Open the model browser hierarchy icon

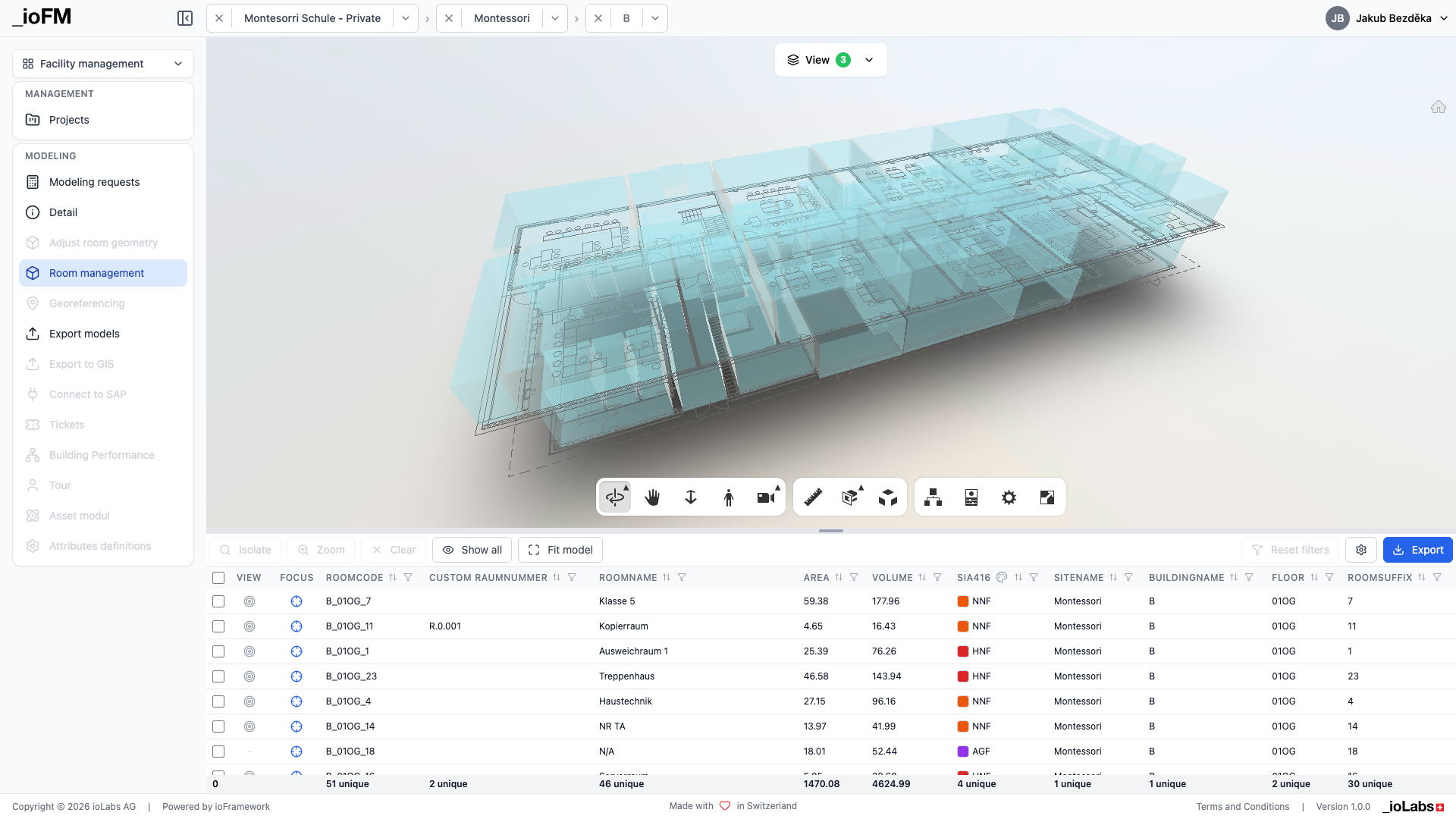point(933,497)
